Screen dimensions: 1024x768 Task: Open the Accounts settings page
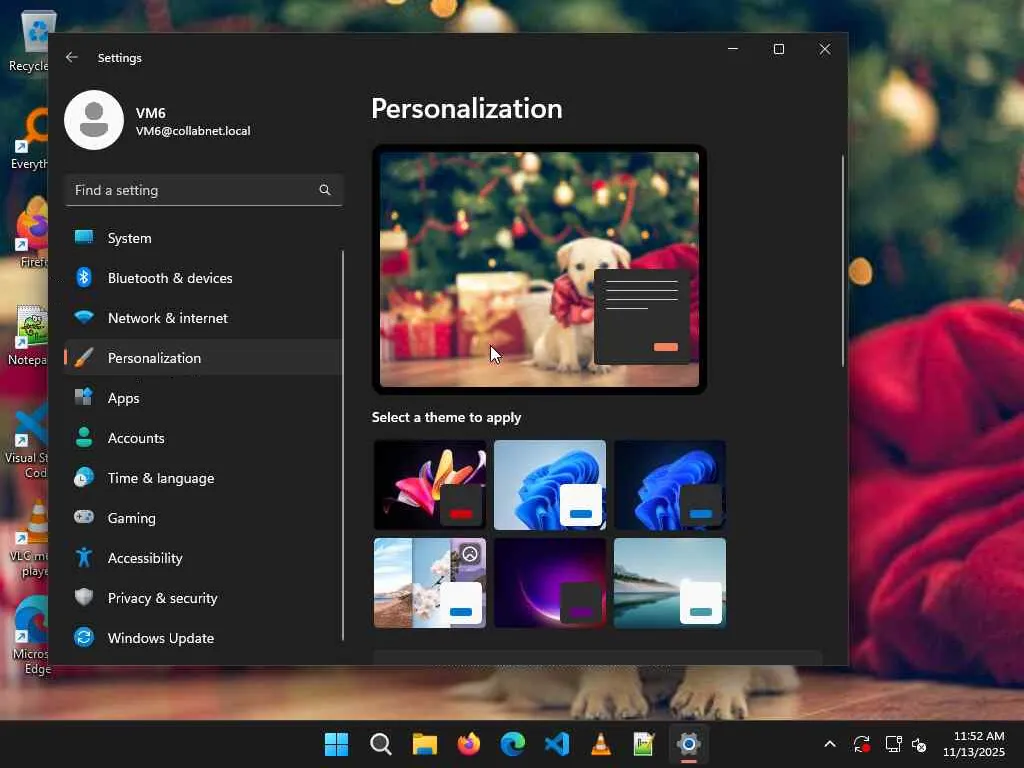pyautogui.click(x=136, y=438)
